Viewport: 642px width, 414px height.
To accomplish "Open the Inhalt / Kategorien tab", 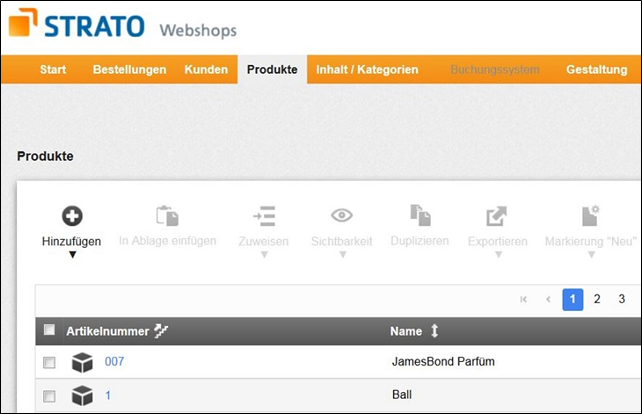I will [367, 70].
